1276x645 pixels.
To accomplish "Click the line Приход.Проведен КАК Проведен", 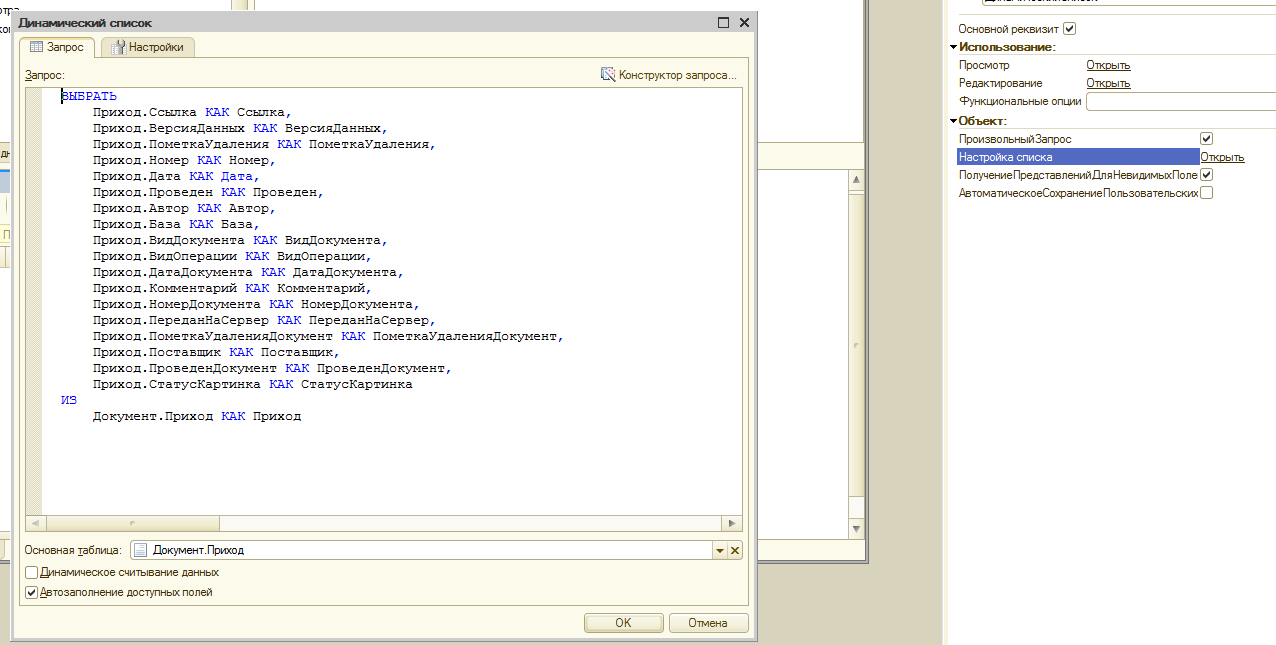I will click(x=208, y=192).
